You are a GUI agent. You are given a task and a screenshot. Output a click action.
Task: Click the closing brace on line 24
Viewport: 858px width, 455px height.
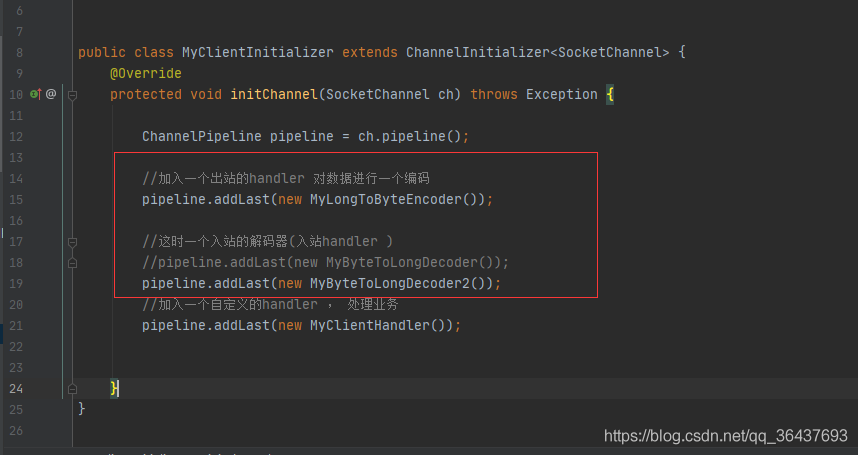coord(114,388)
